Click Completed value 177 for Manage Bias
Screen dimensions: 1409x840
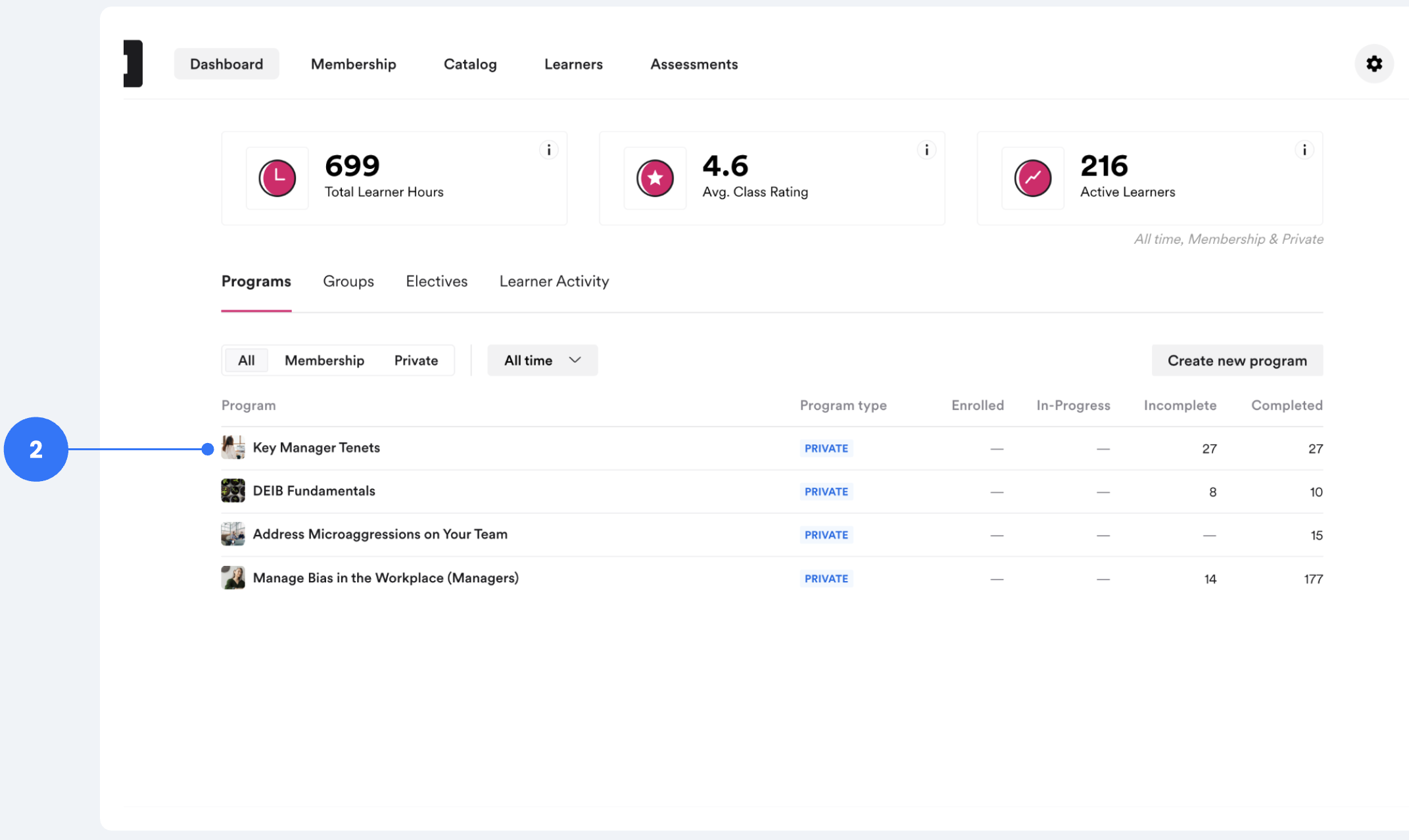[x=1314, y=579]
